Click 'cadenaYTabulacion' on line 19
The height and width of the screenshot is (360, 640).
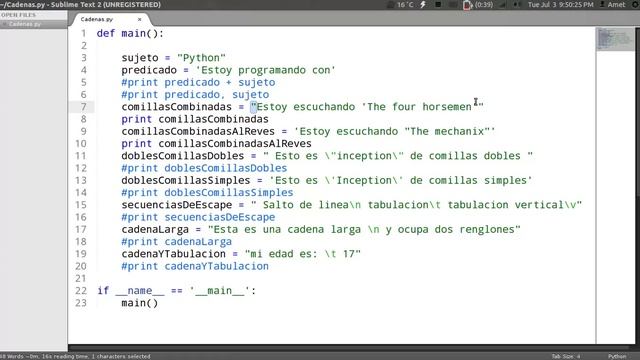pyautogui.click(x=173, y=254)
